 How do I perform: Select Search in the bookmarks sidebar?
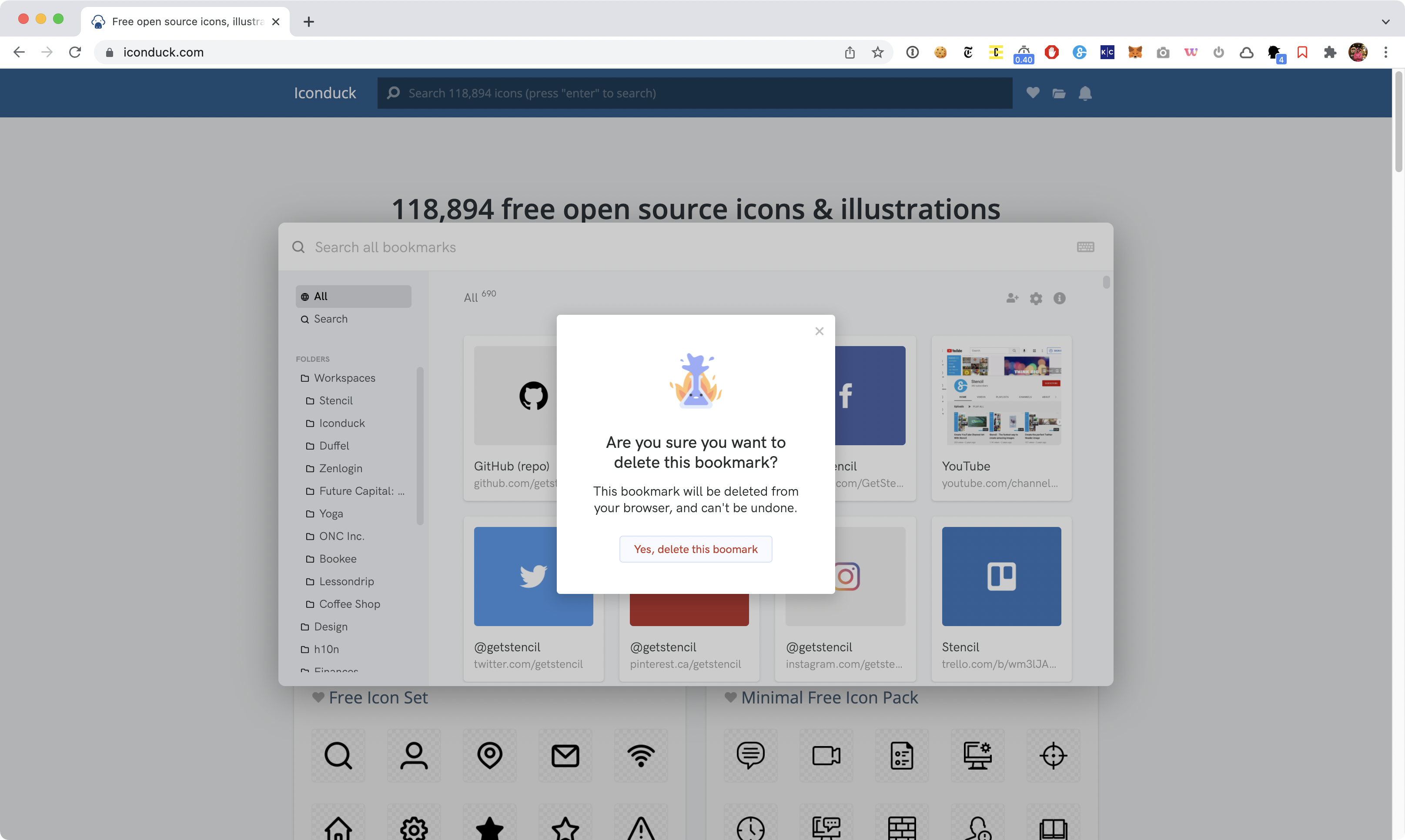(330, 319)
